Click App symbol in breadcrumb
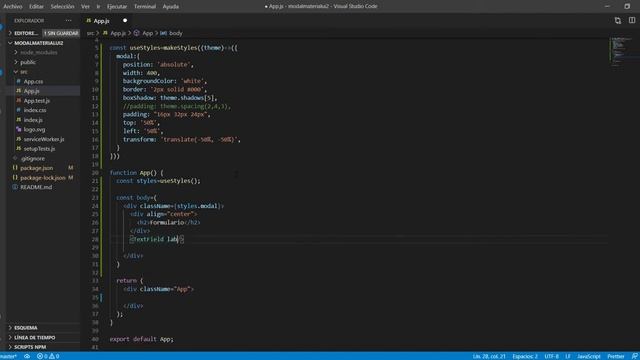Viewport: 640px width, 360px height. (x=143, y=33)
